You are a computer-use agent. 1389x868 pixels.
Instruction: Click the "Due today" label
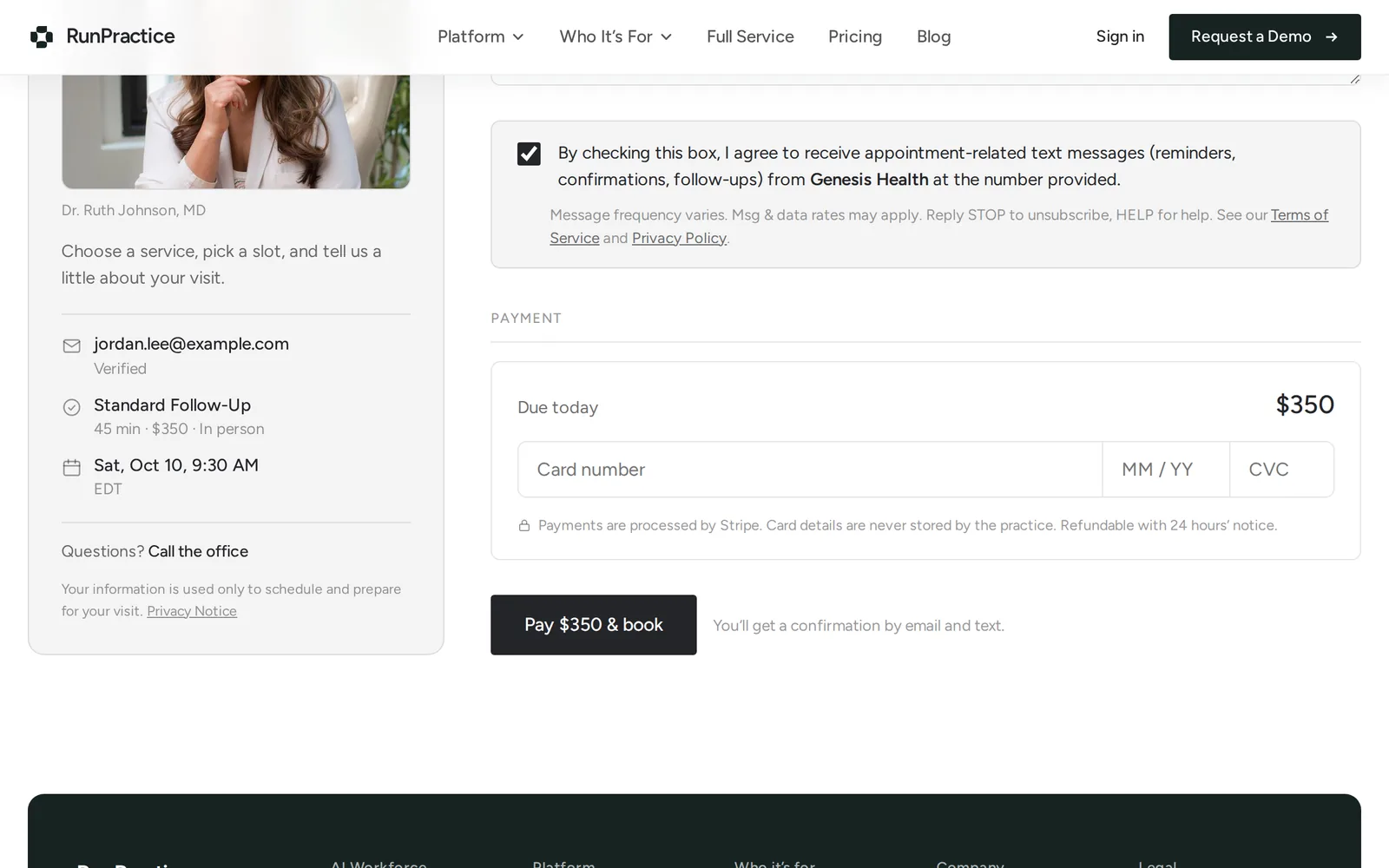point(557,408)
